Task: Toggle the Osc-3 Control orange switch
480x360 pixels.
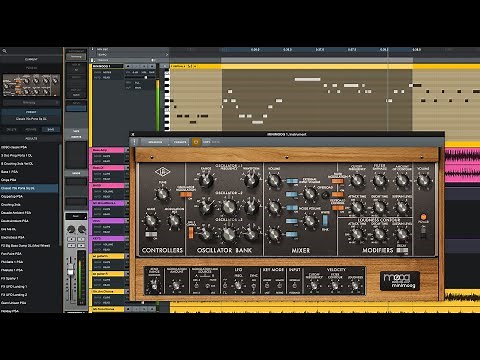Action: [191, 232]
